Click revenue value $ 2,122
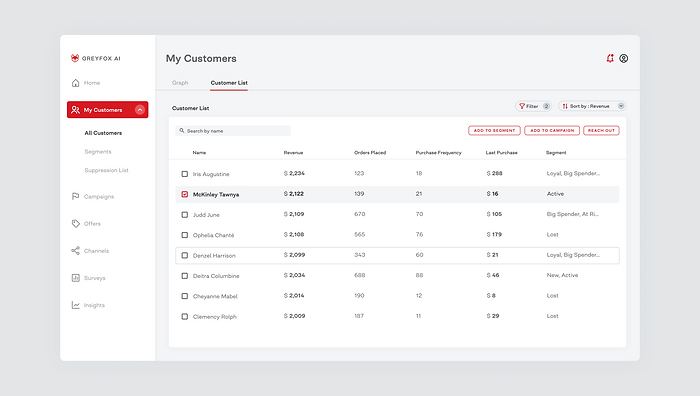 coord(294,194)
